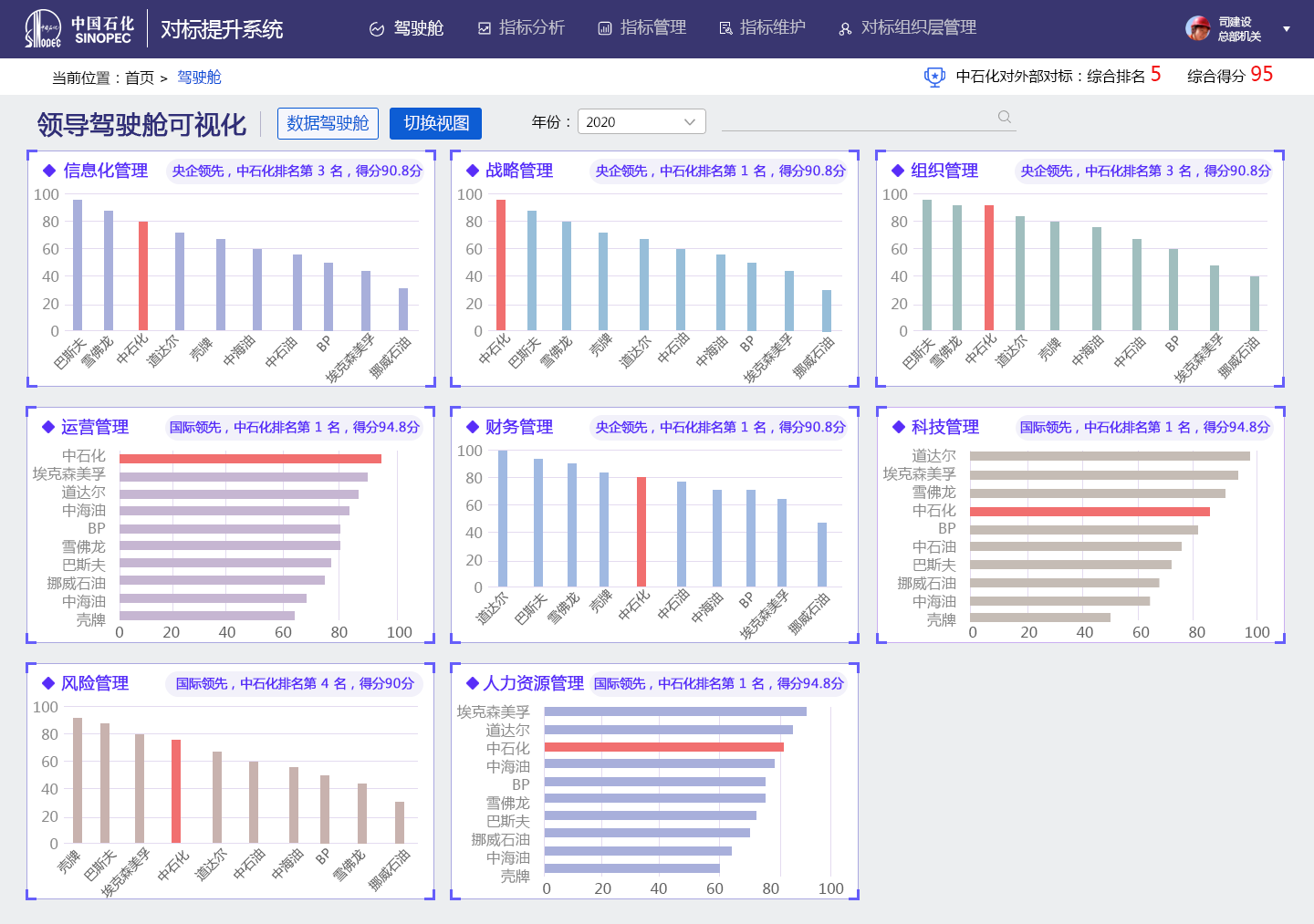Image resolution: width=1314 pixels, height=924 pixels.
Task: Click the 对标组织层管理 people icon
Action: point(845,29)
